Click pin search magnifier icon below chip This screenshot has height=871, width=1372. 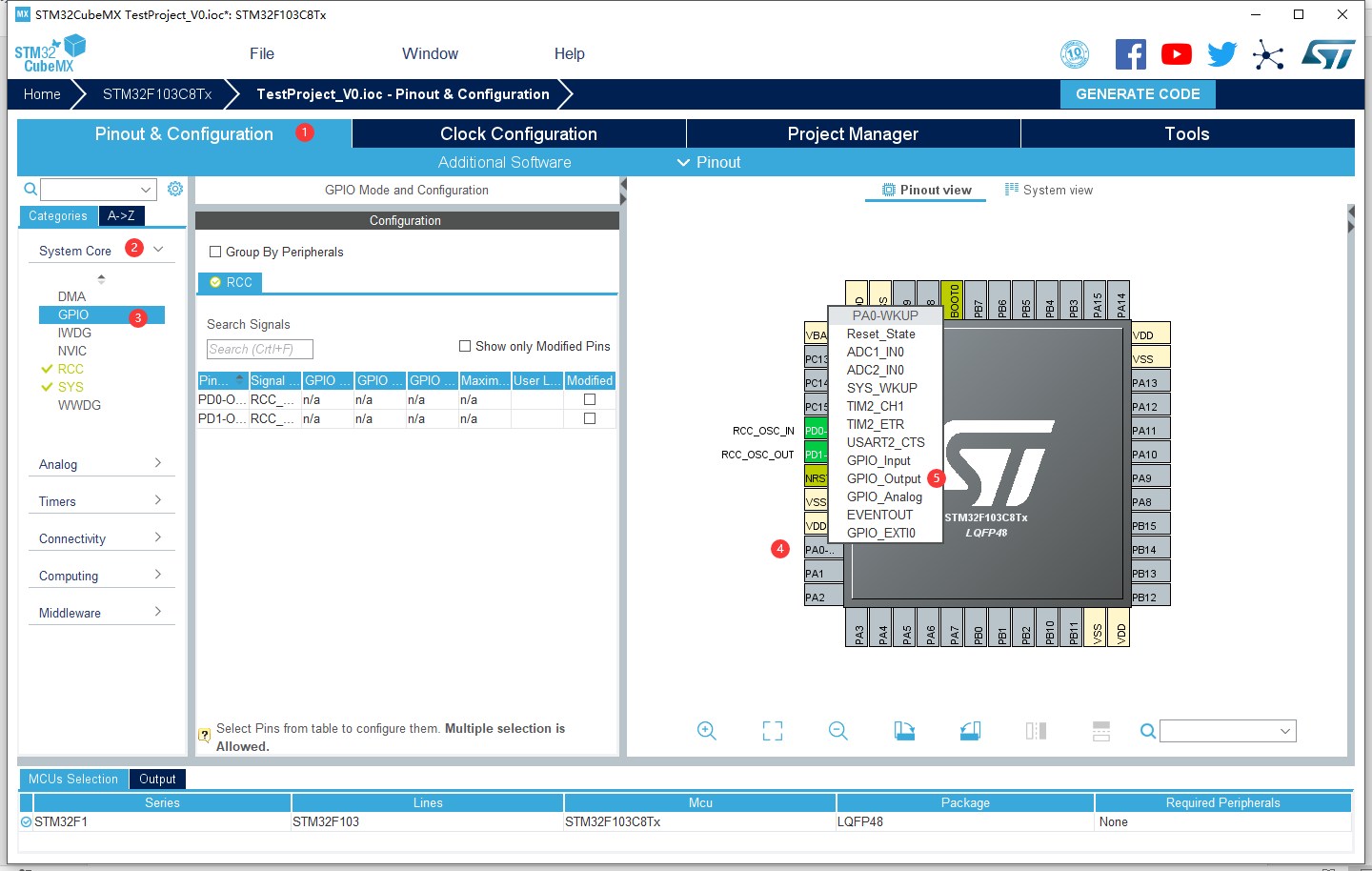click(x=1148, y=731)
